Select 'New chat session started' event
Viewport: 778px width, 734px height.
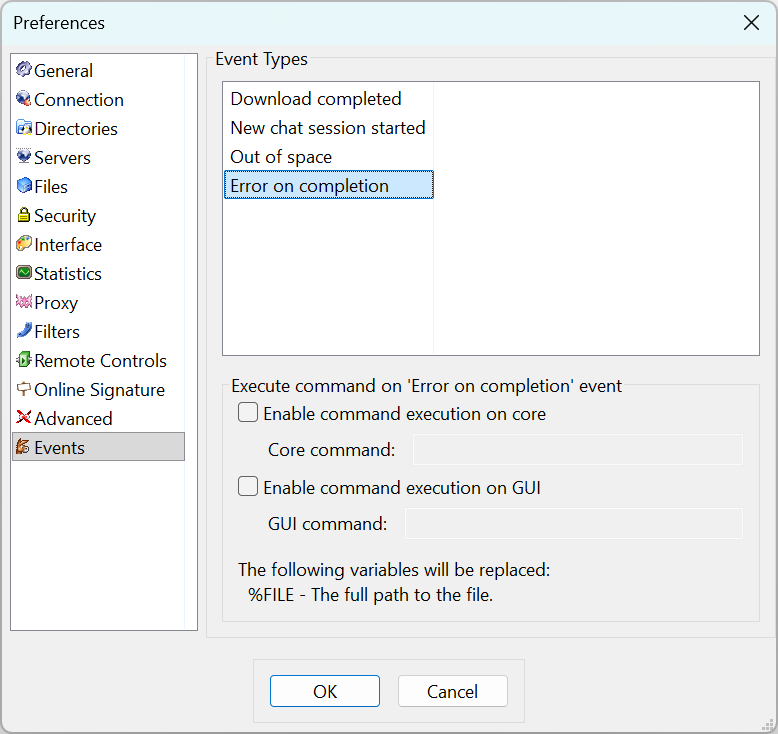[x=328, y=128]
